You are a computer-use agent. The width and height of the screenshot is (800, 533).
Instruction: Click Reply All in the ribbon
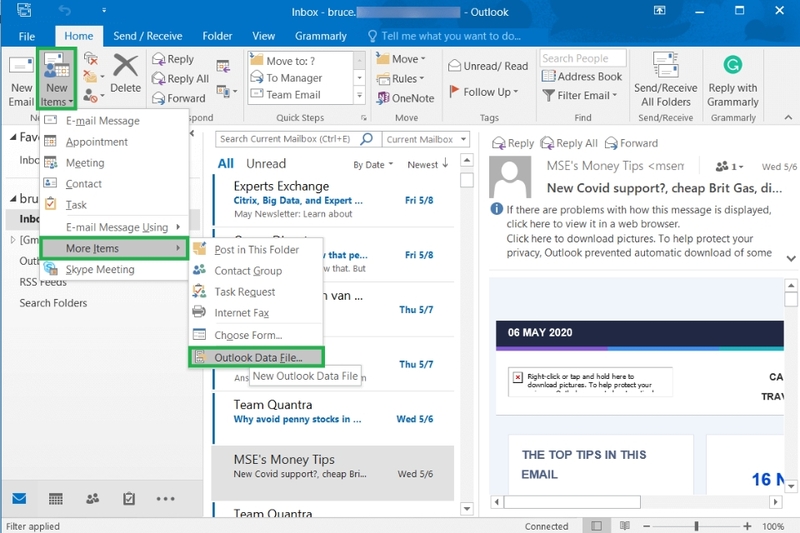(180, 79)
